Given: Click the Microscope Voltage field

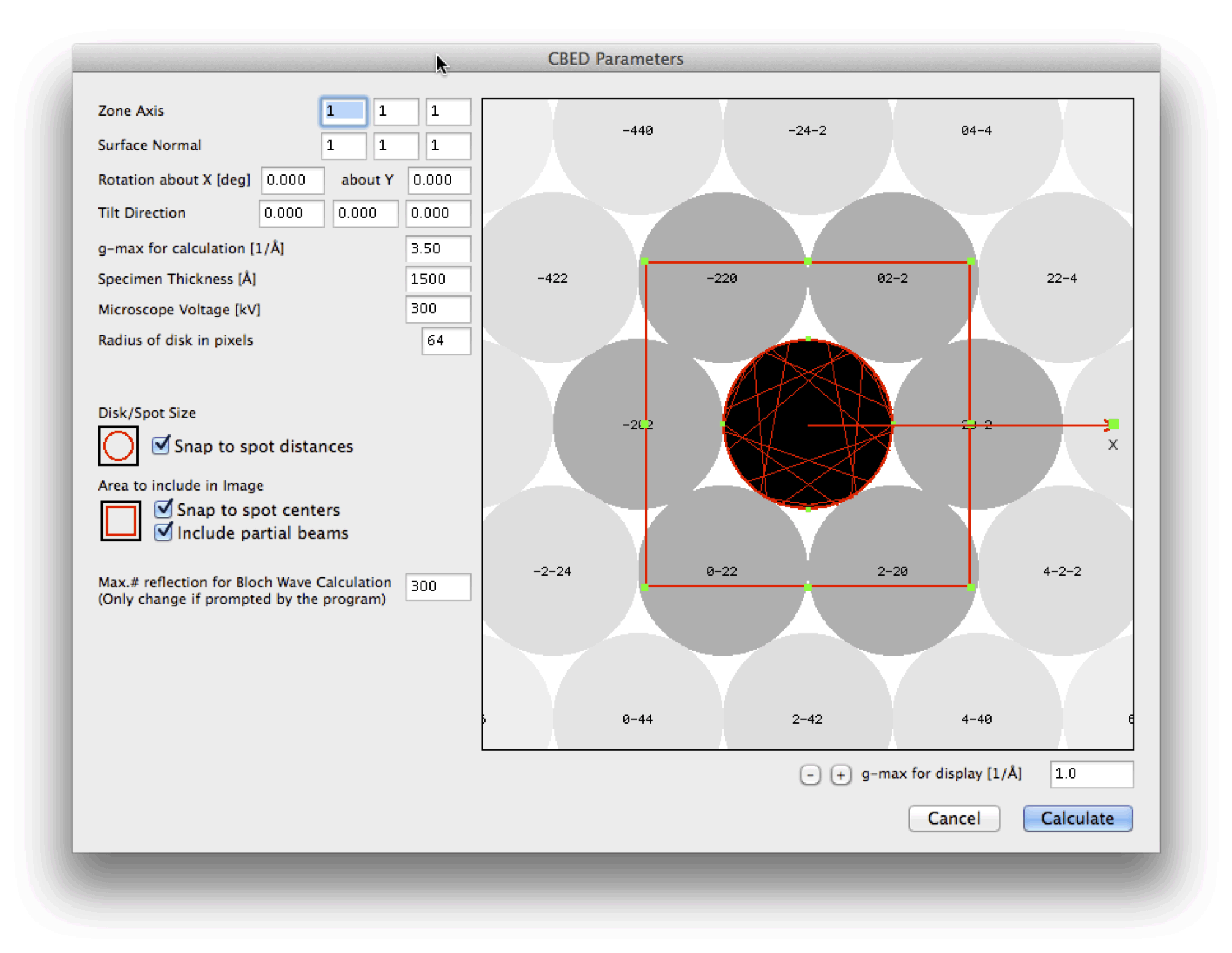Looking at the screenshot, I should (438, 308).
